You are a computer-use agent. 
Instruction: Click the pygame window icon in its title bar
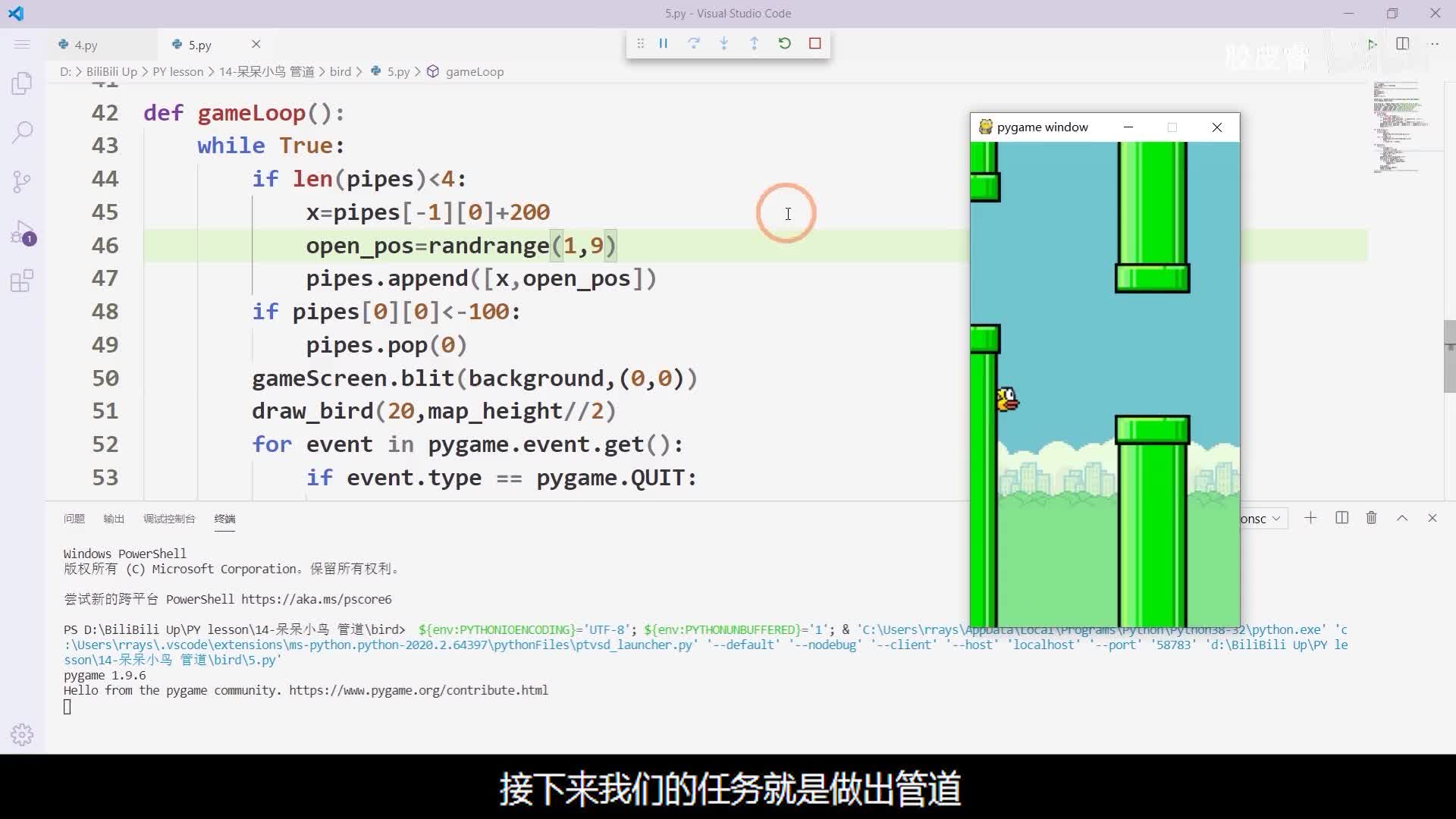coord(985,127)
